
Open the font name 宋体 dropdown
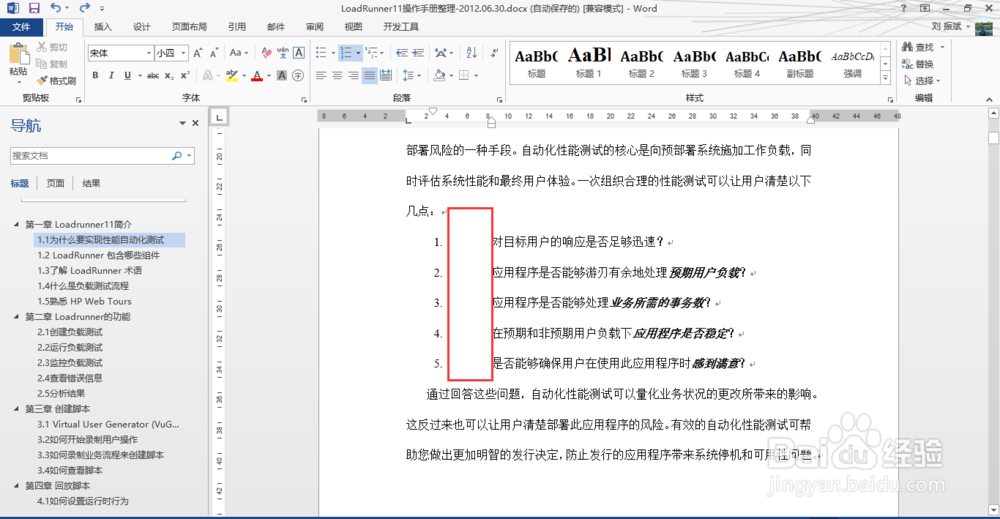pos(149,53)
